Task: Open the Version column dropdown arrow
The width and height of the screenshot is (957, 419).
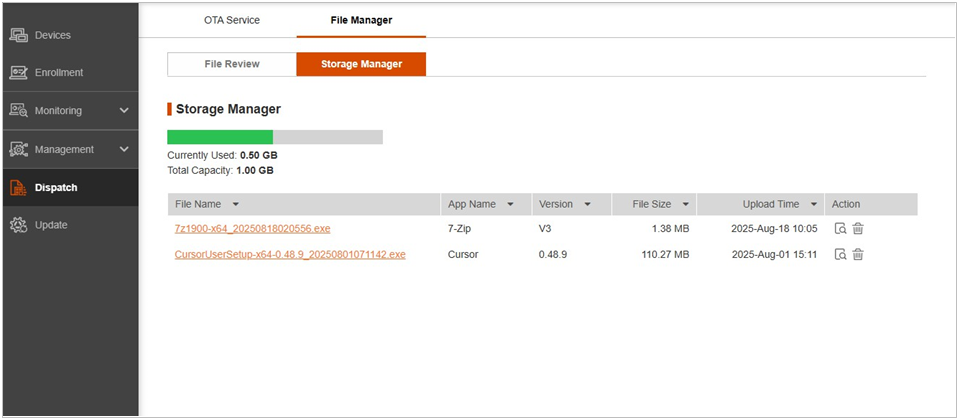Action: pos(587,204)
